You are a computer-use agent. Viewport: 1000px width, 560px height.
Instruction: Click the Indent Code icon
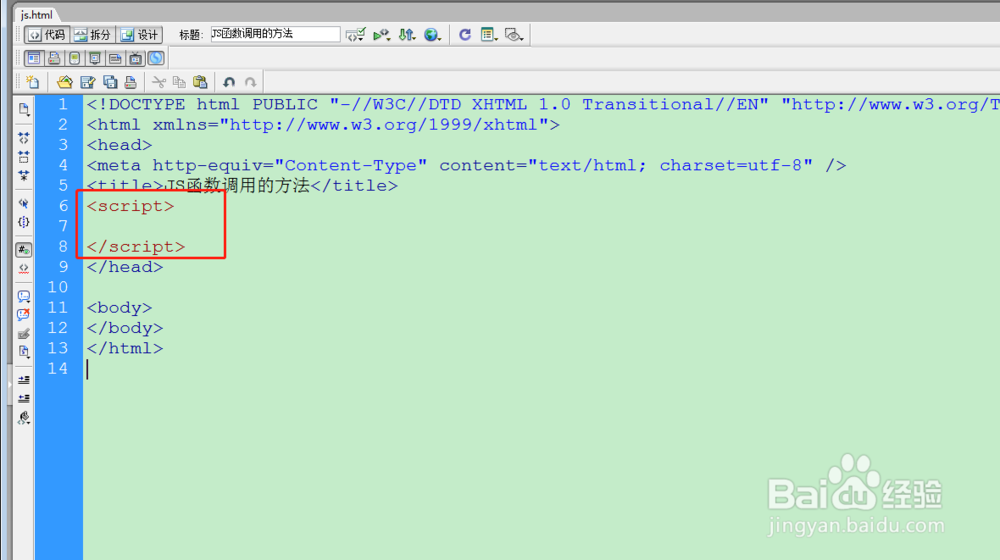click(x=24, y=380)
